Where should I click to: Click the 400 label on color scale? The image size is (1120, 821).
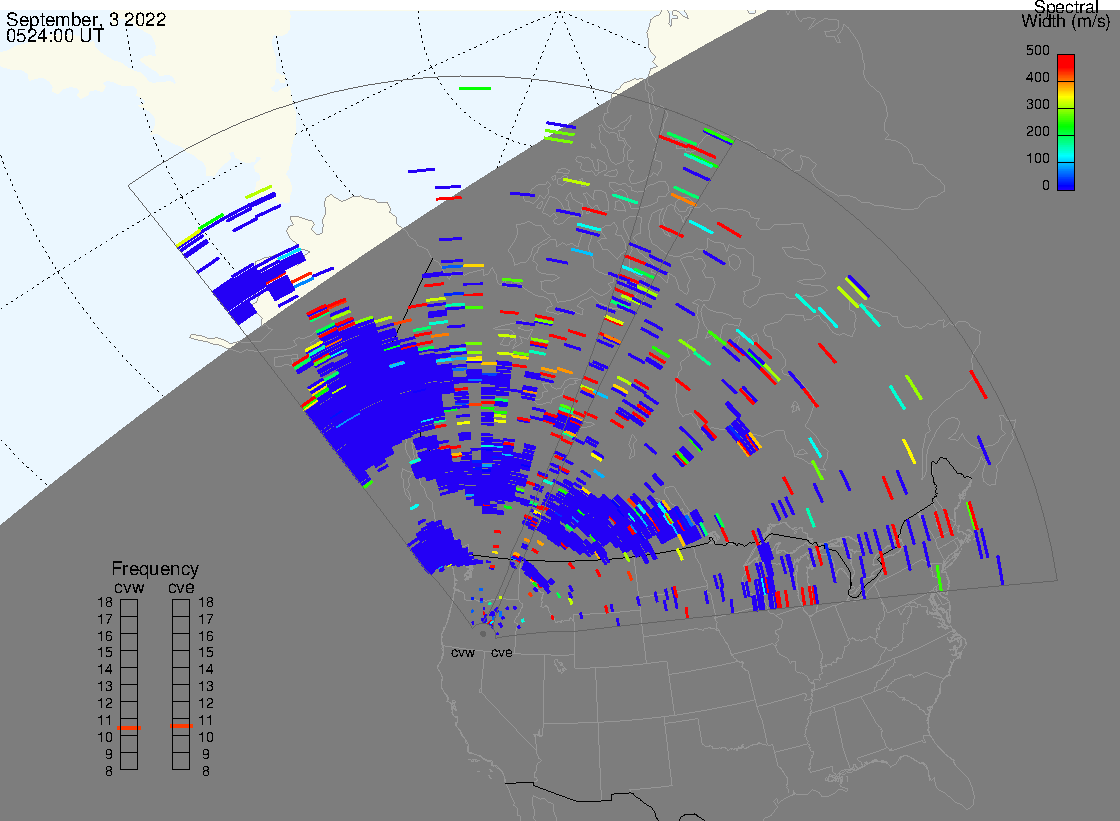1037,77
